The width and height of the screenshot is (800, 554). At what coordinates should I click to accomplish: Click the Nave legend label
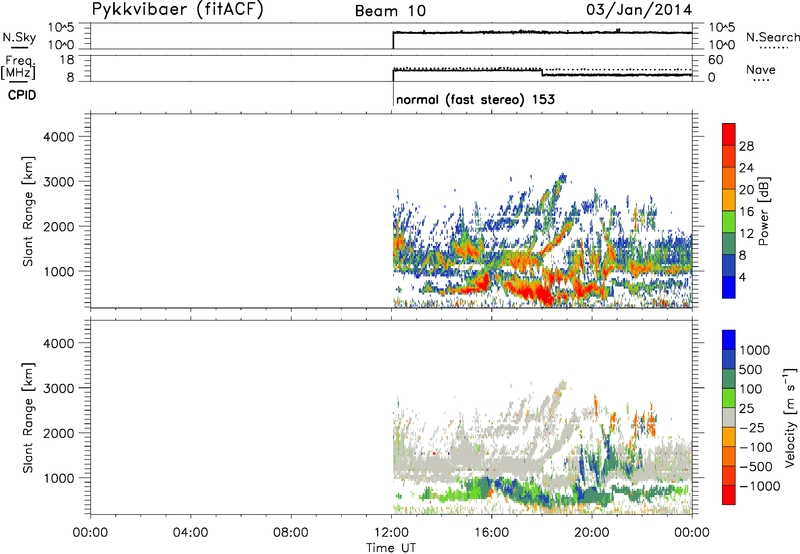coord(761,69)
